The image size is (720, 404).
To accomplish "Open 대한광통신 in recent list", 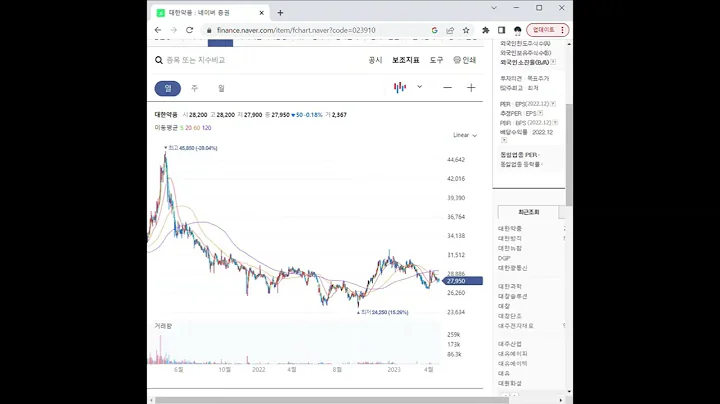I will (x=513, y=268).
